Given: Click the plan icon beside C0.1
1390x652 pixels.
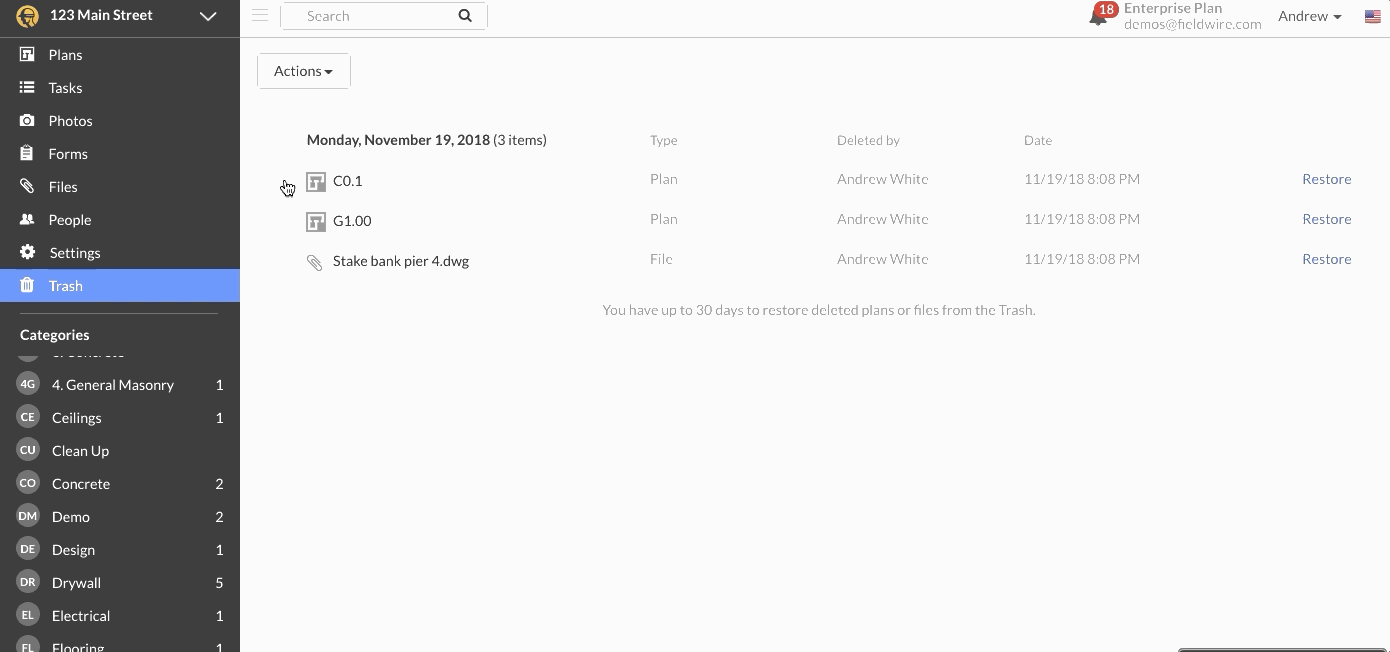Looking at the screenshot, I should 316,182.
